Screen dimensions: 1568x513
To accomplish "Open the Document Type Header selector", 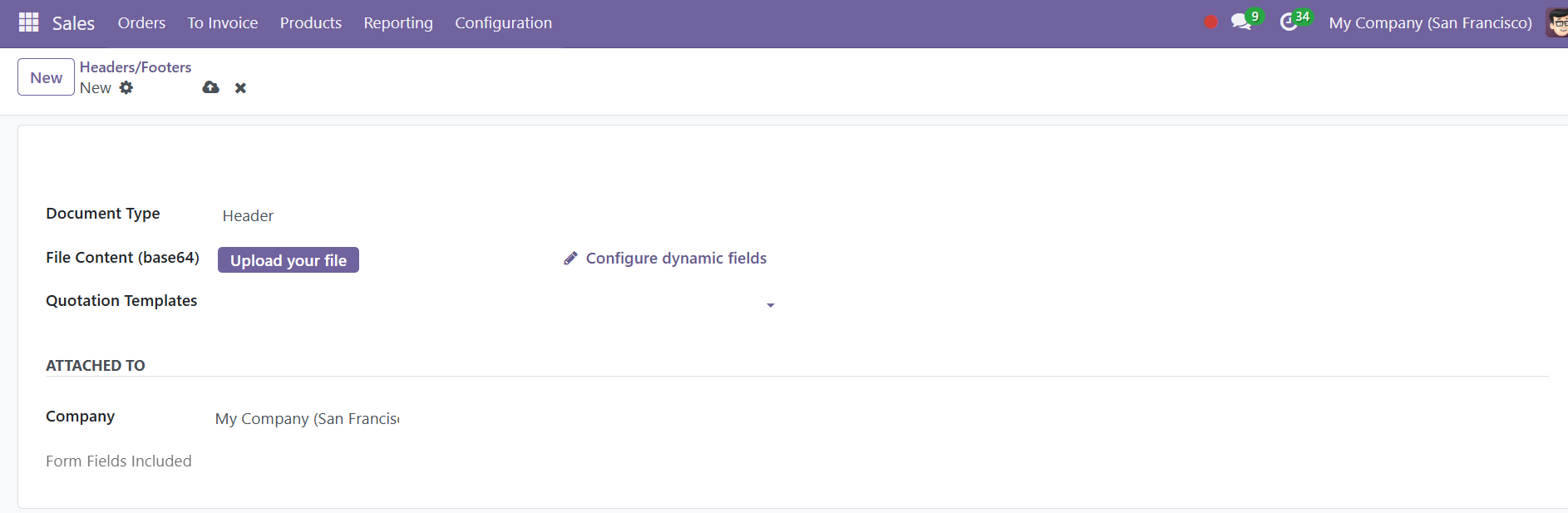I will 497,216.
